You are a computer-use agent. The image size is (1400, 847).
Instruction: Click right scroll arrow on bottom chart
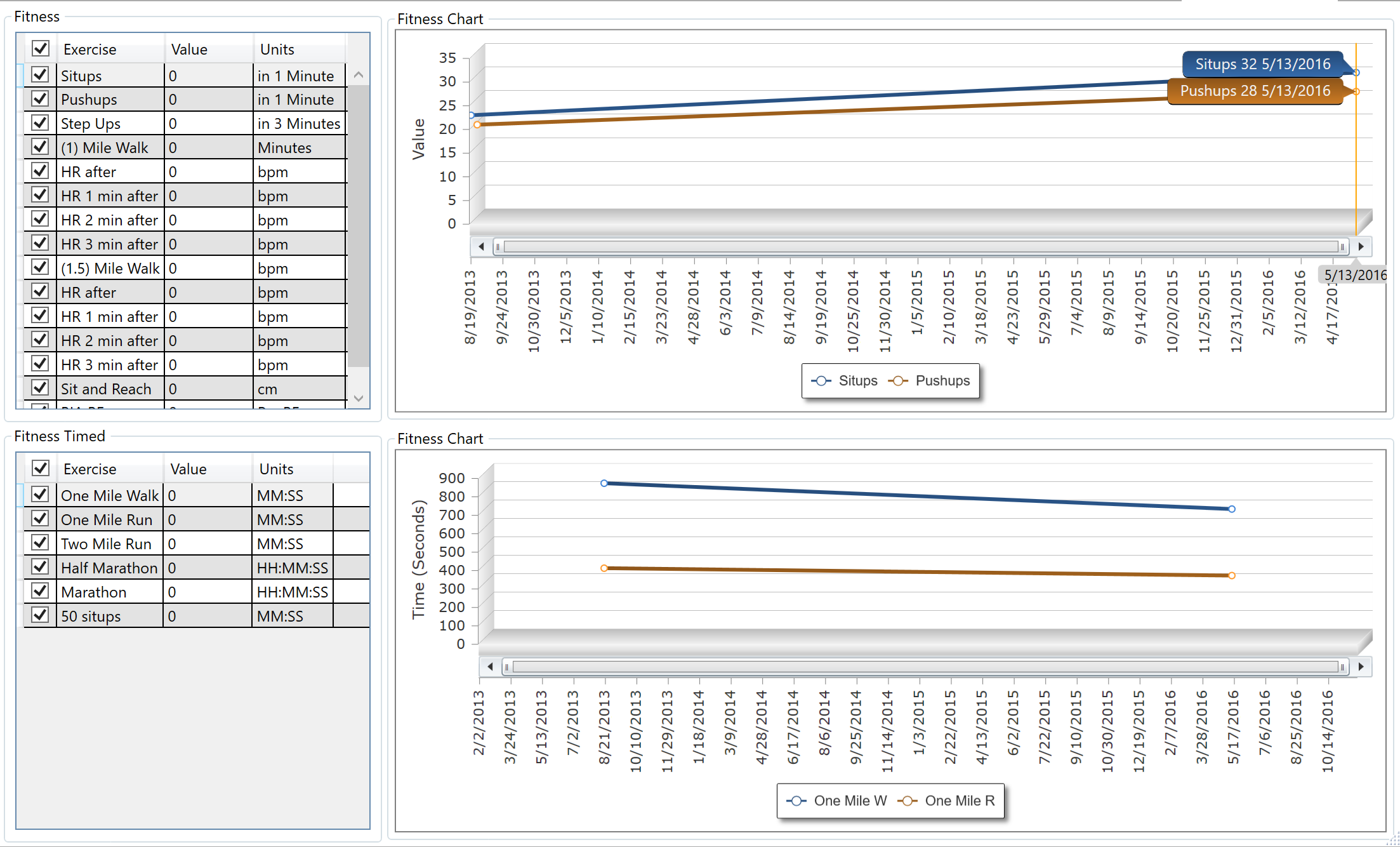pyautogui.click(x=1361, y=666)
